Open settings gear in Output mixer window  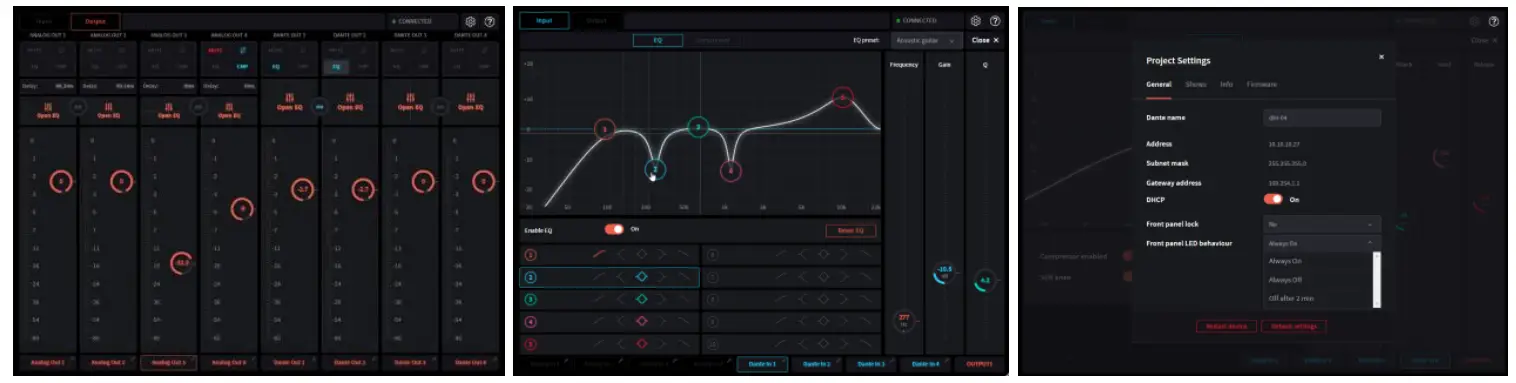click(x=470, y=21)
